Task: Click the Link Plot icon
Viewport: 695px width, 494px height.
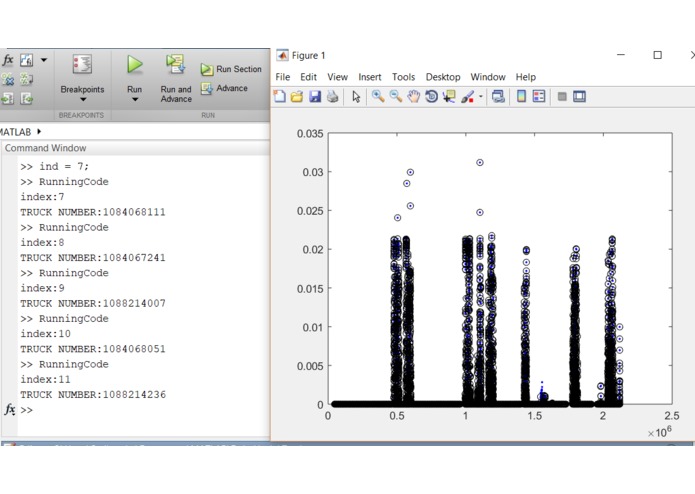Action: click(498, 96)
